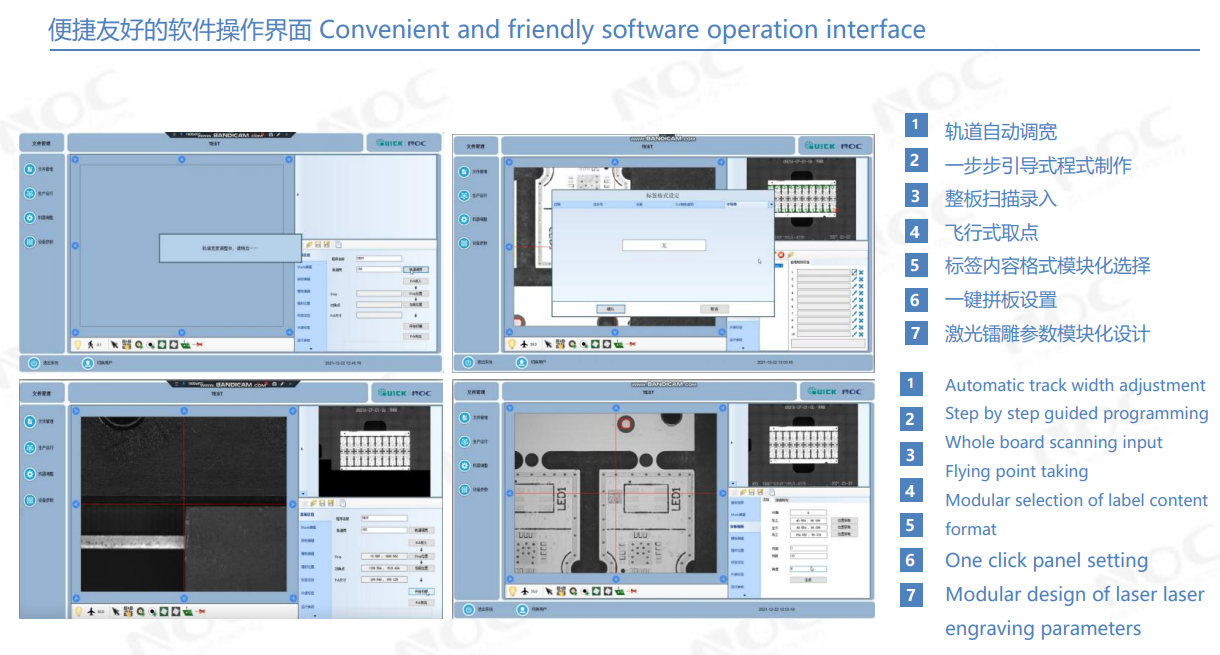Image resolution: width=1220 pixels, height=655 pixels.
Task: Click the save disk icon in top-left screenshot panel
Action: [x=318, y=244]
